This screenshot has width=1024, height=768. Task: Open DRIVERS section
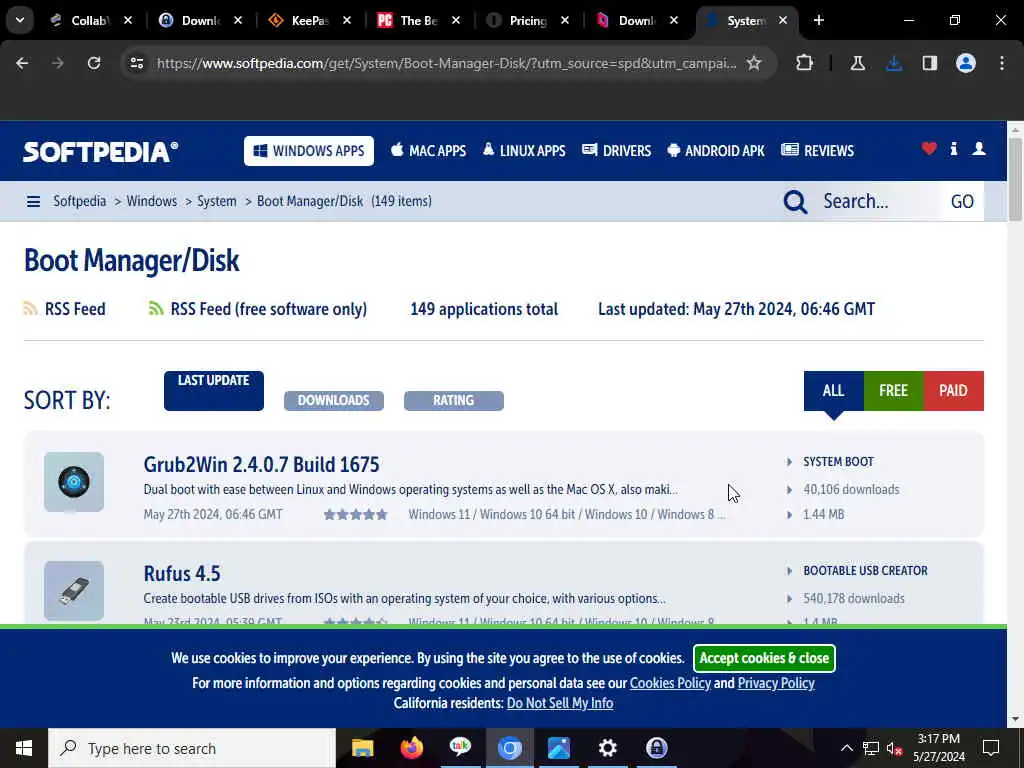(616, 151)
